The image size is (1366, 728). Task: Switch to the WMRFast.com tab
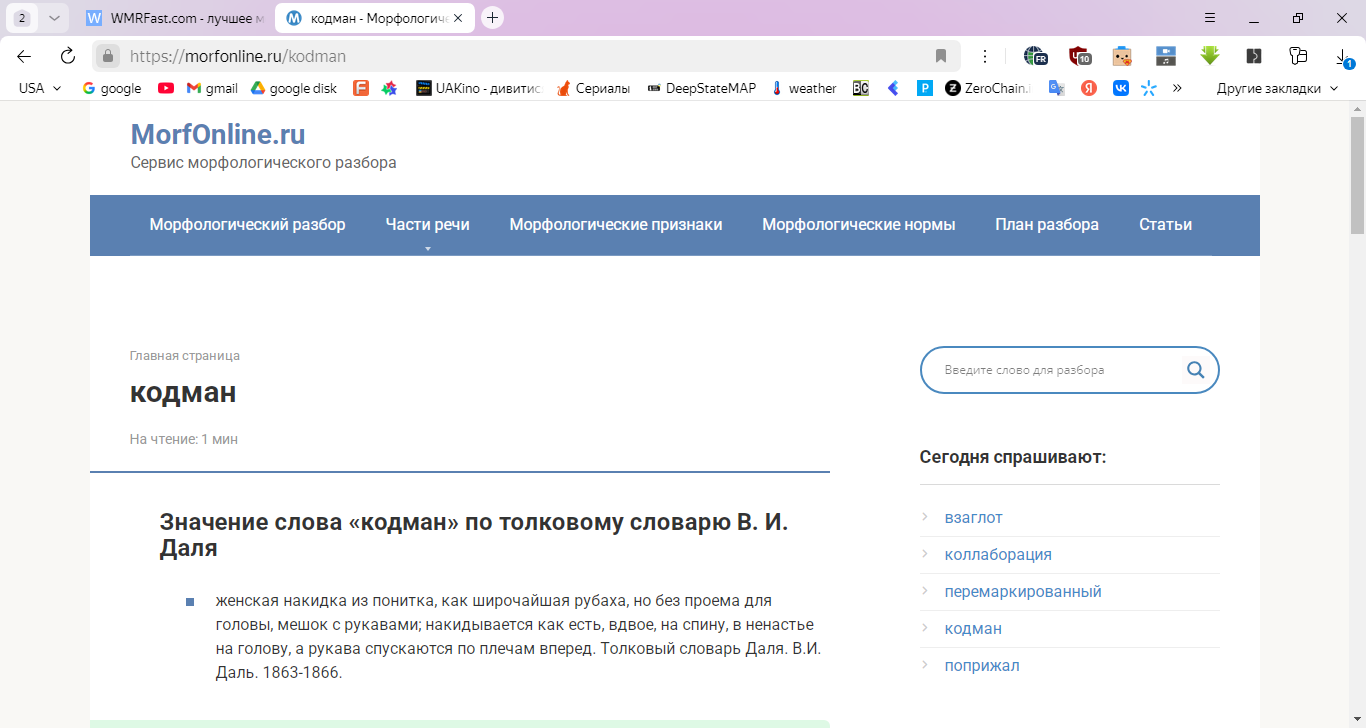click(x=175, y=18)
